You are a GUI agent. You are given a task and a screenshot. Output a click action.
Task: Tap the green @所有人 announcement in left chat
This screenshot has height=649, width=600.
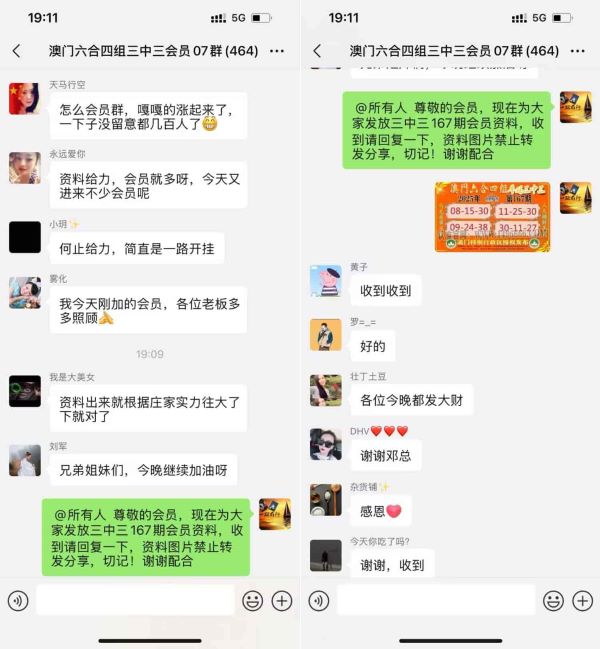coord(146,537)
